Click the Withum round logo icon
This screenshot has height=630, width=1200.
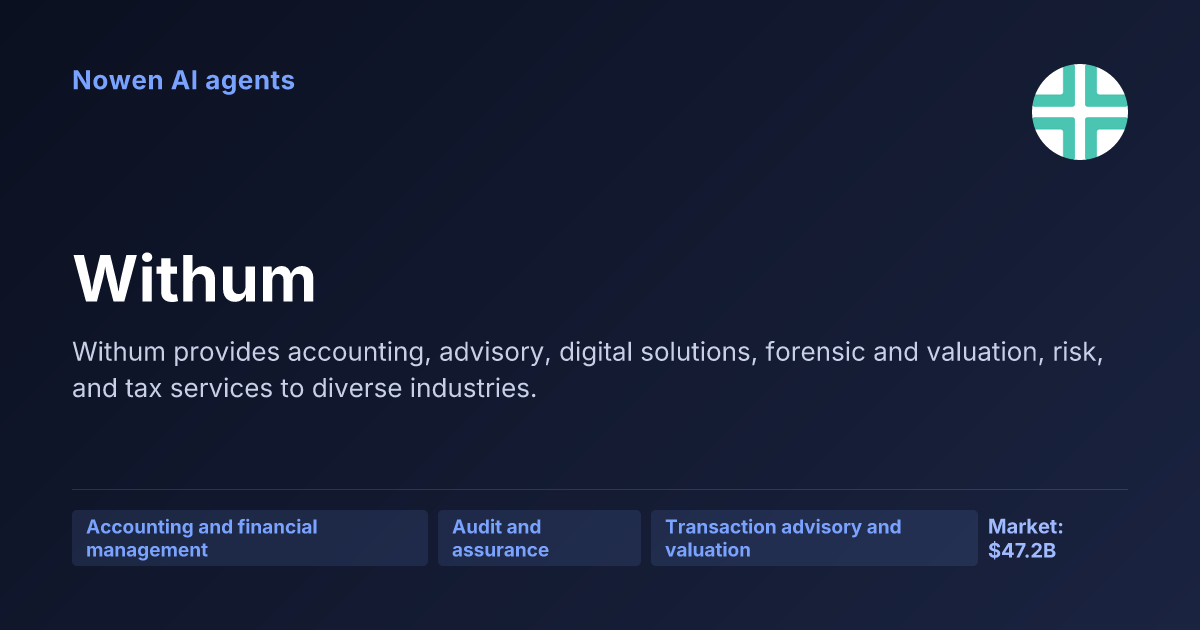click(x=1080, y=112)
